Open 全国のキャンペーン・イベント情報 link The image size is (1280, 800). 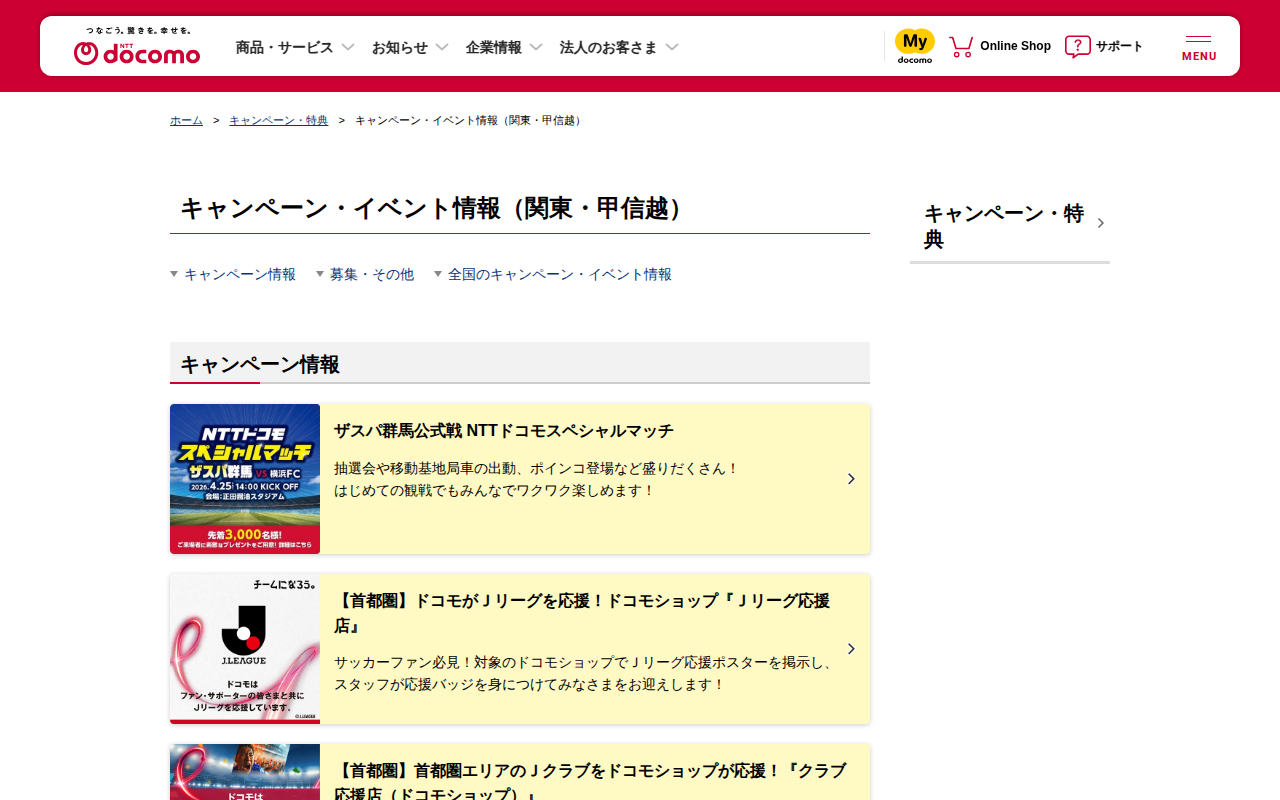point(560,274)
